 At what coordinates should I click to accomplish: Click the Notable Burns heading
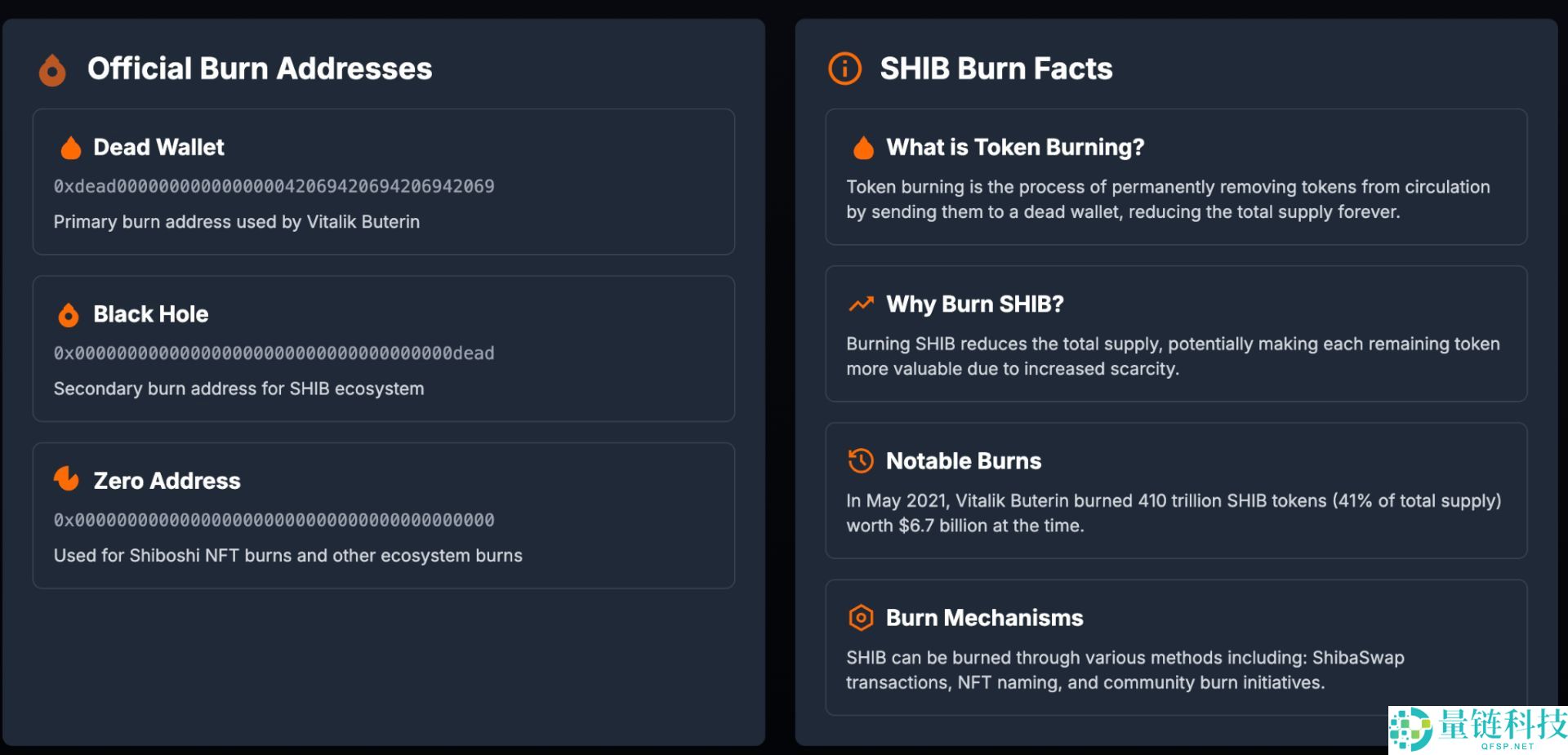[x=964, y=461]
